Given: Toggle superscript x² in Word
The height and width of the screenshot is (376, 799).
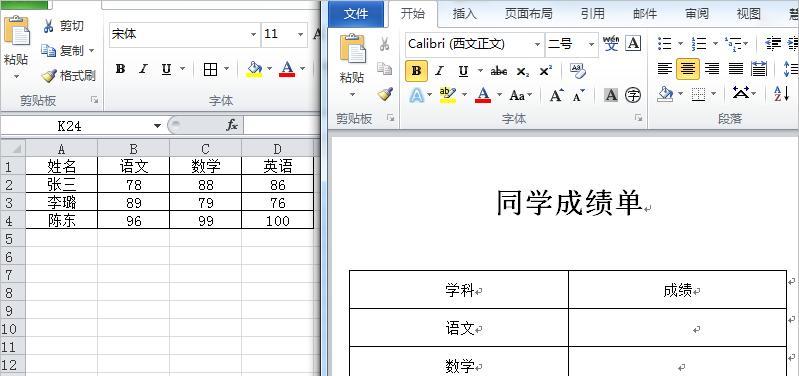Looking at the screenshot, I should tap(545, 71).
